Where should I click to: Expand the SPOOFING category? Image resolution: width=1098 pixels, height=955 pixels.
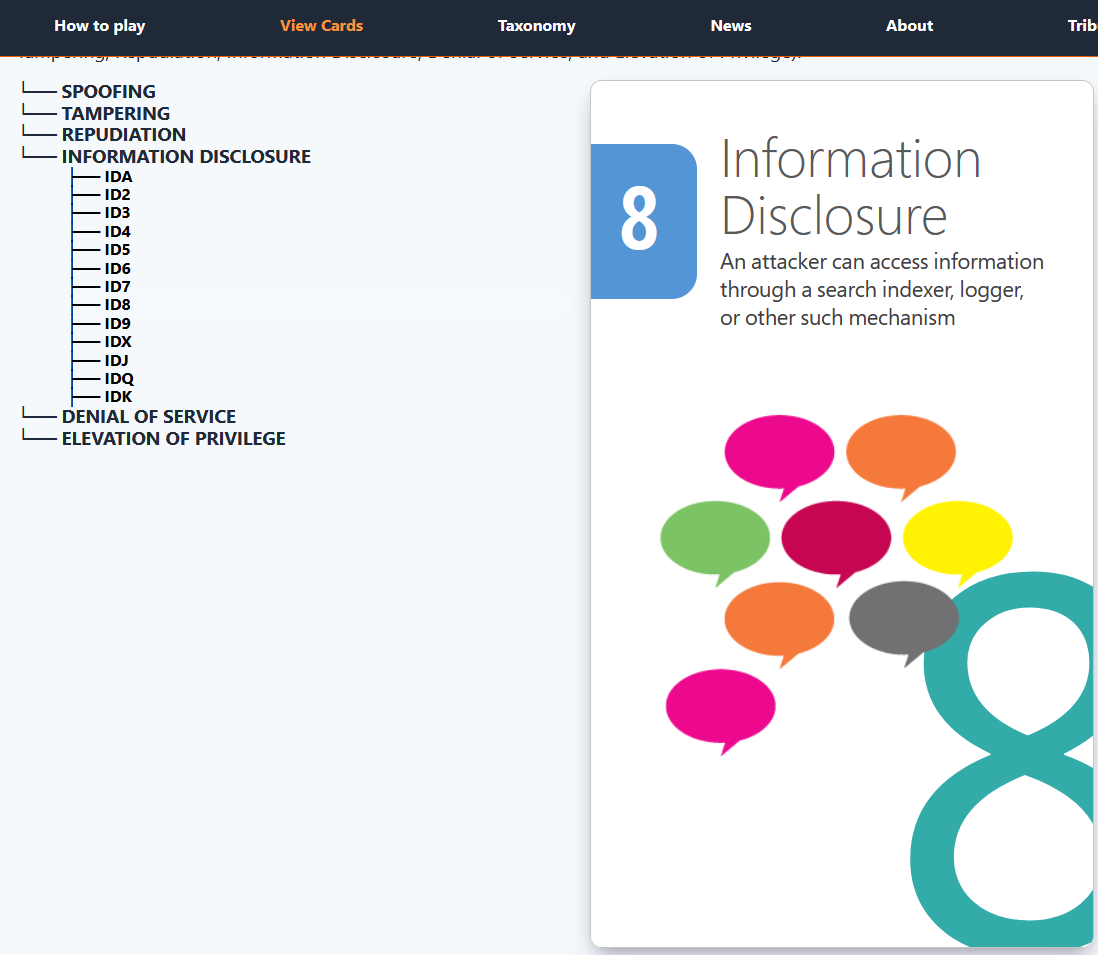(109, 92)
